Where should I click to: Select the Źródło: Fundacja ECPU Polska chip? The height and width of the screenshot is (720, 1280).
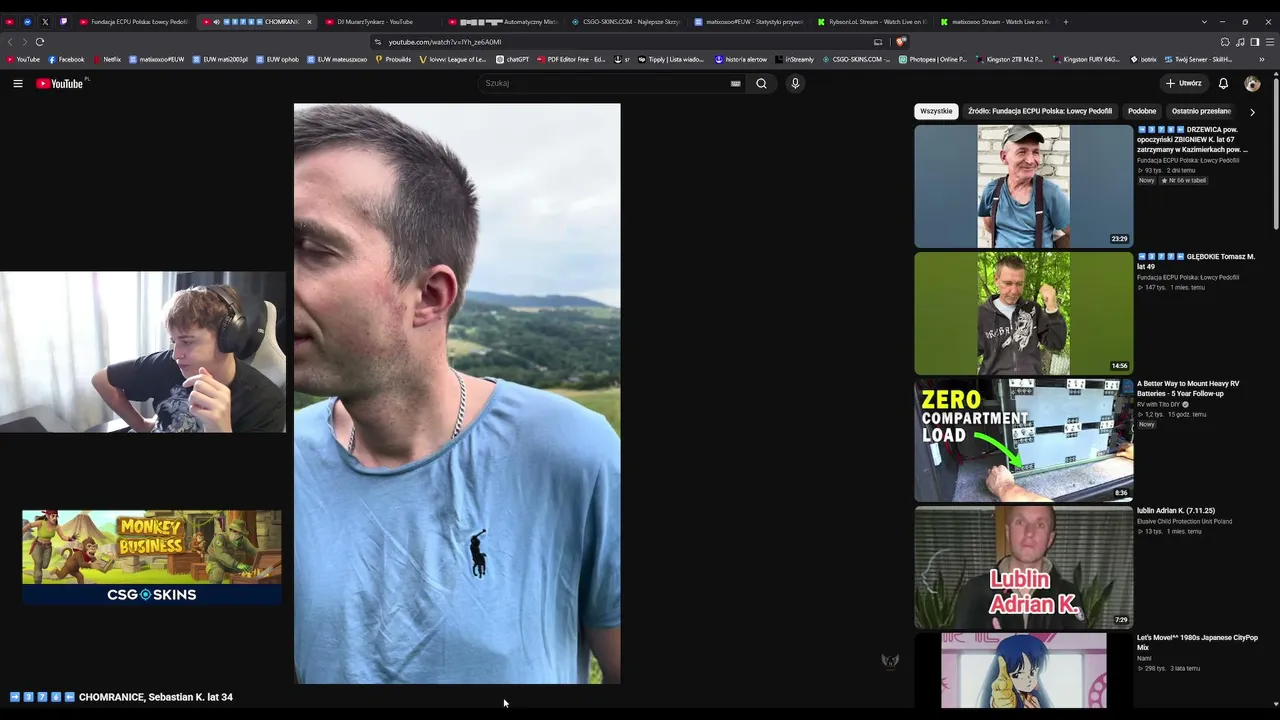click(1040, 112)
